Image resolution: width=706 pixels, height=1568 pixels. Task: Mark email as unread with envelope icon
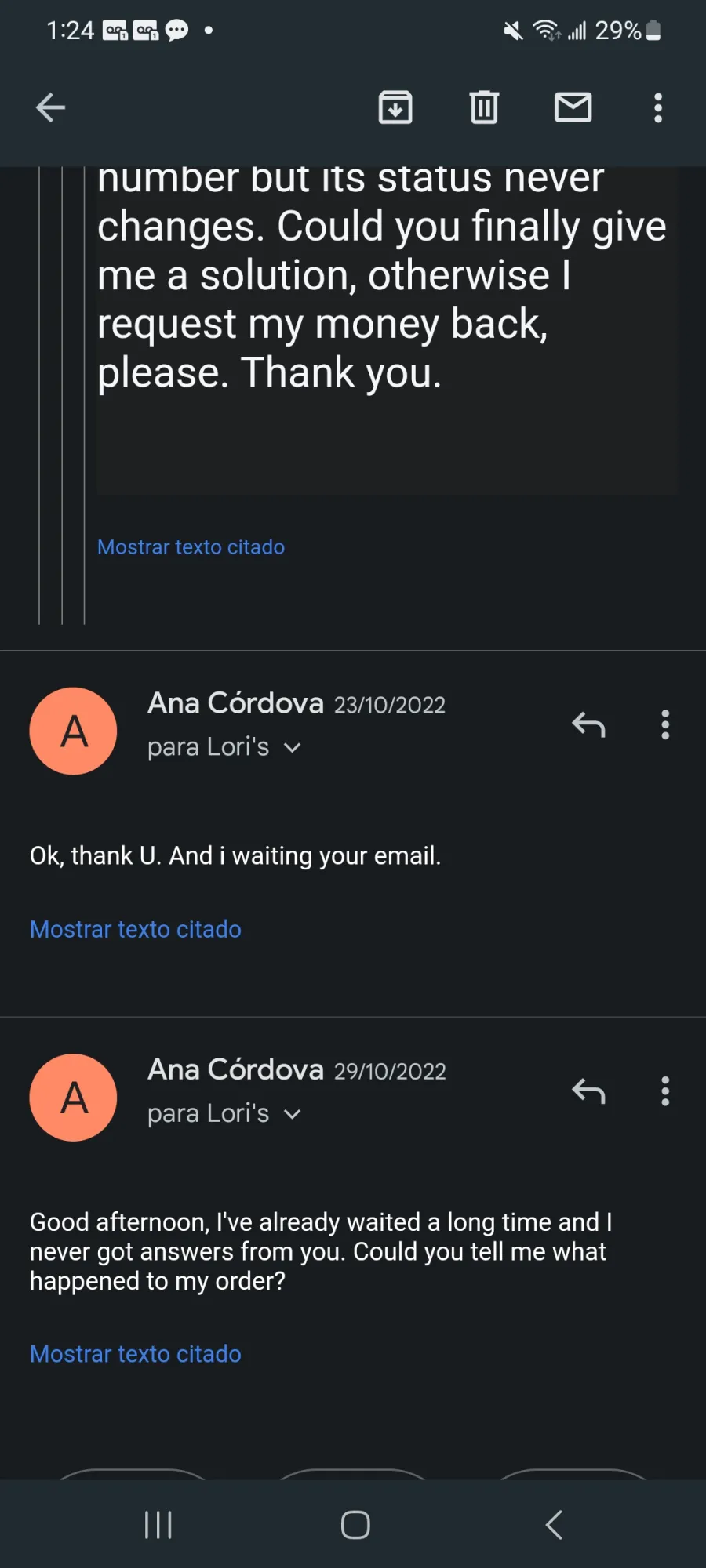coord(573,107)
